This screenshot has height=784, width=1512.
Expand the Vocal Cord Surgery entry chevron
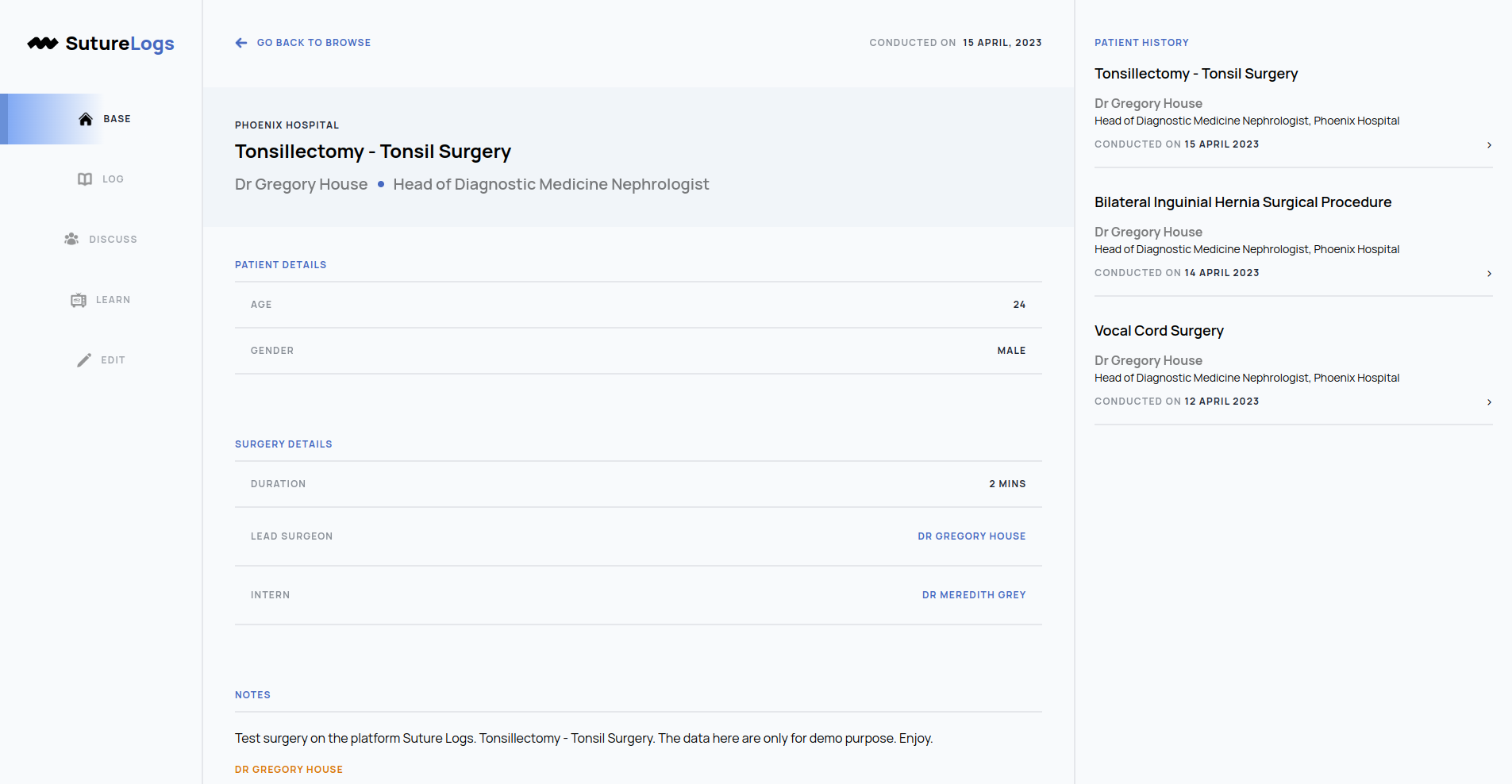(1489, 402)
